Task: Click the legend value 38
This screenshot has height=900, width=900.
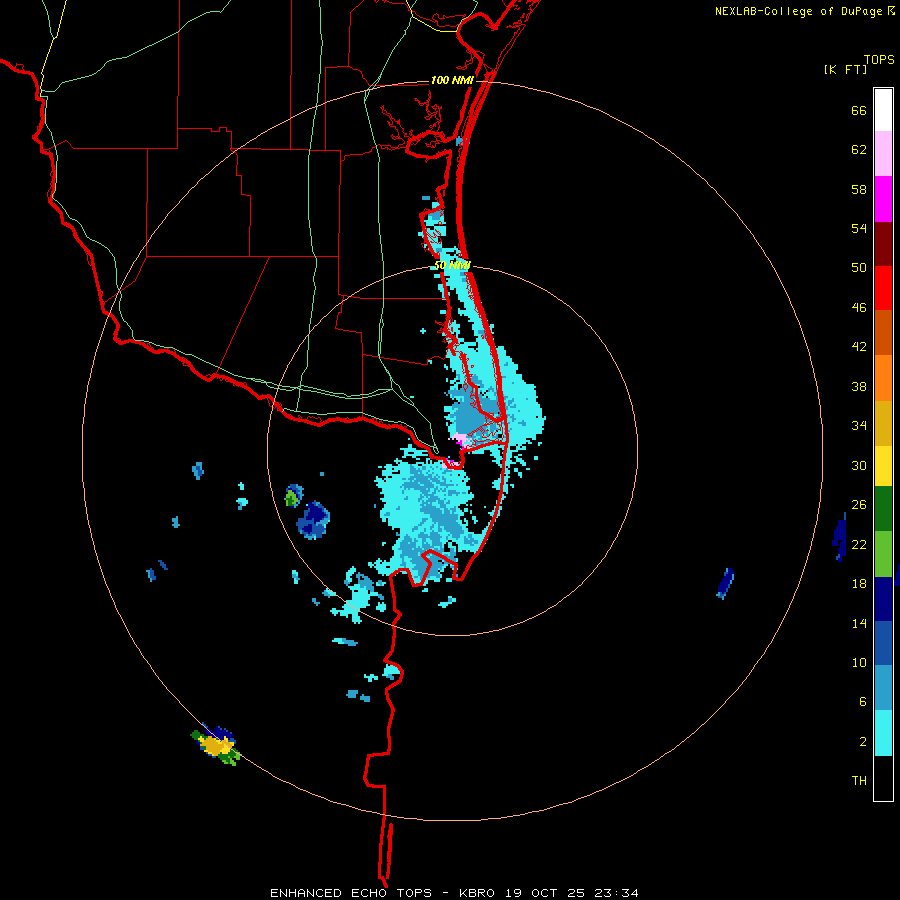Action: 859,386
